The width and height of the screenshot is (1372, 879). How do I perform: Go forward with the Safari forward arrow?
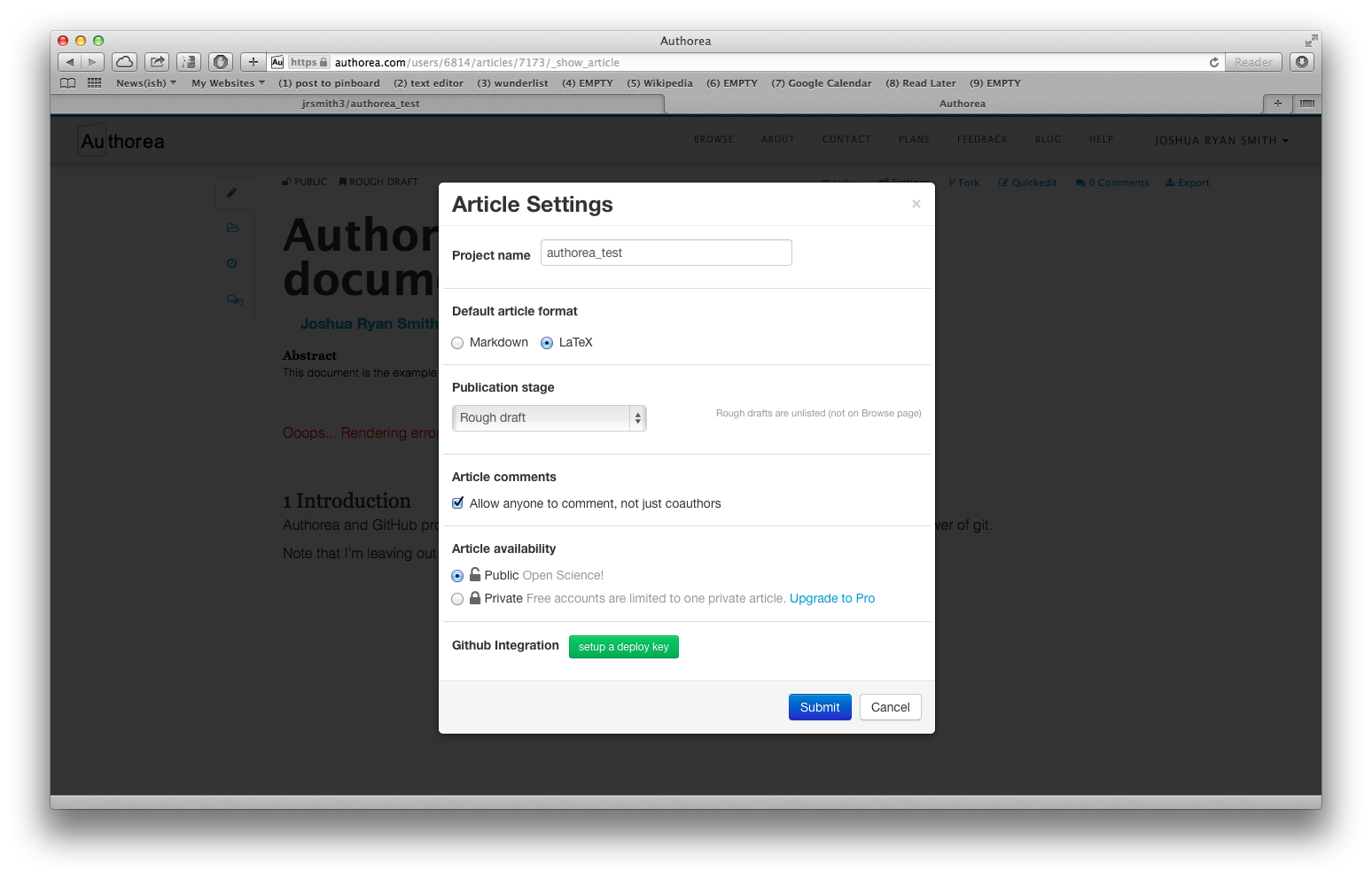tap(93, 62)
